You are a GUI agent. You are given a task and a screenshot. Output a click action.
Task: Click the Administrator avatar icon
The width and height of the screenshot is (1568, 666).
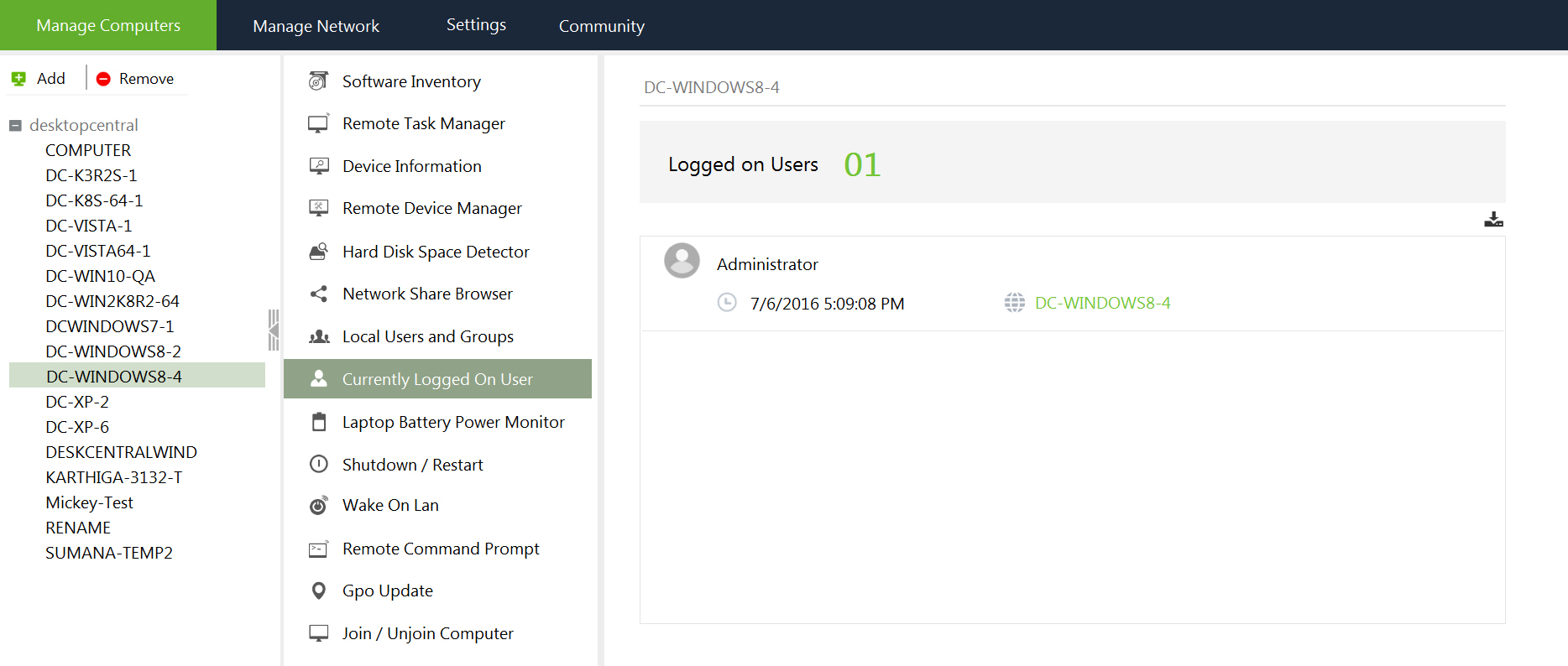pos(682,261)
